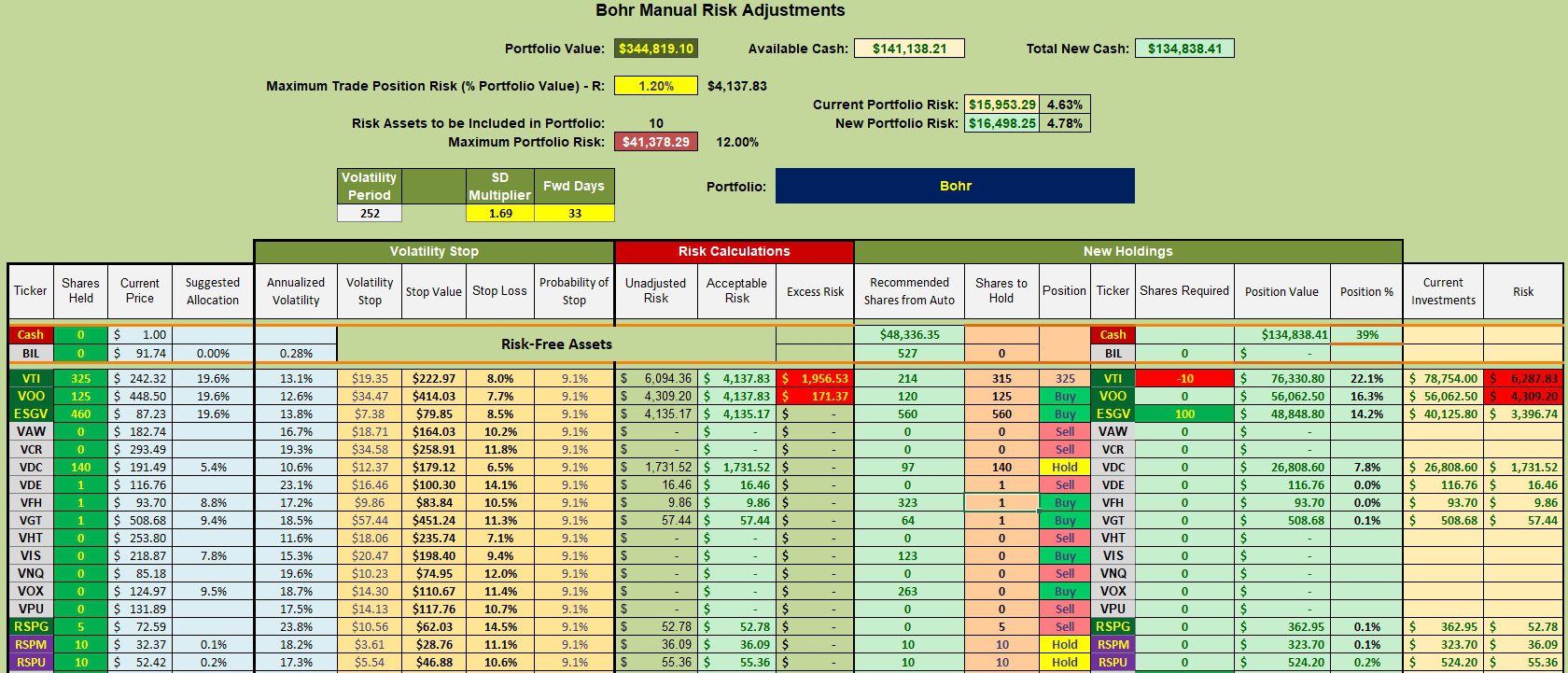Click the Cash position percent 39%
The height and width of the screenshot is (673, 1568).
coord(1366,335)
